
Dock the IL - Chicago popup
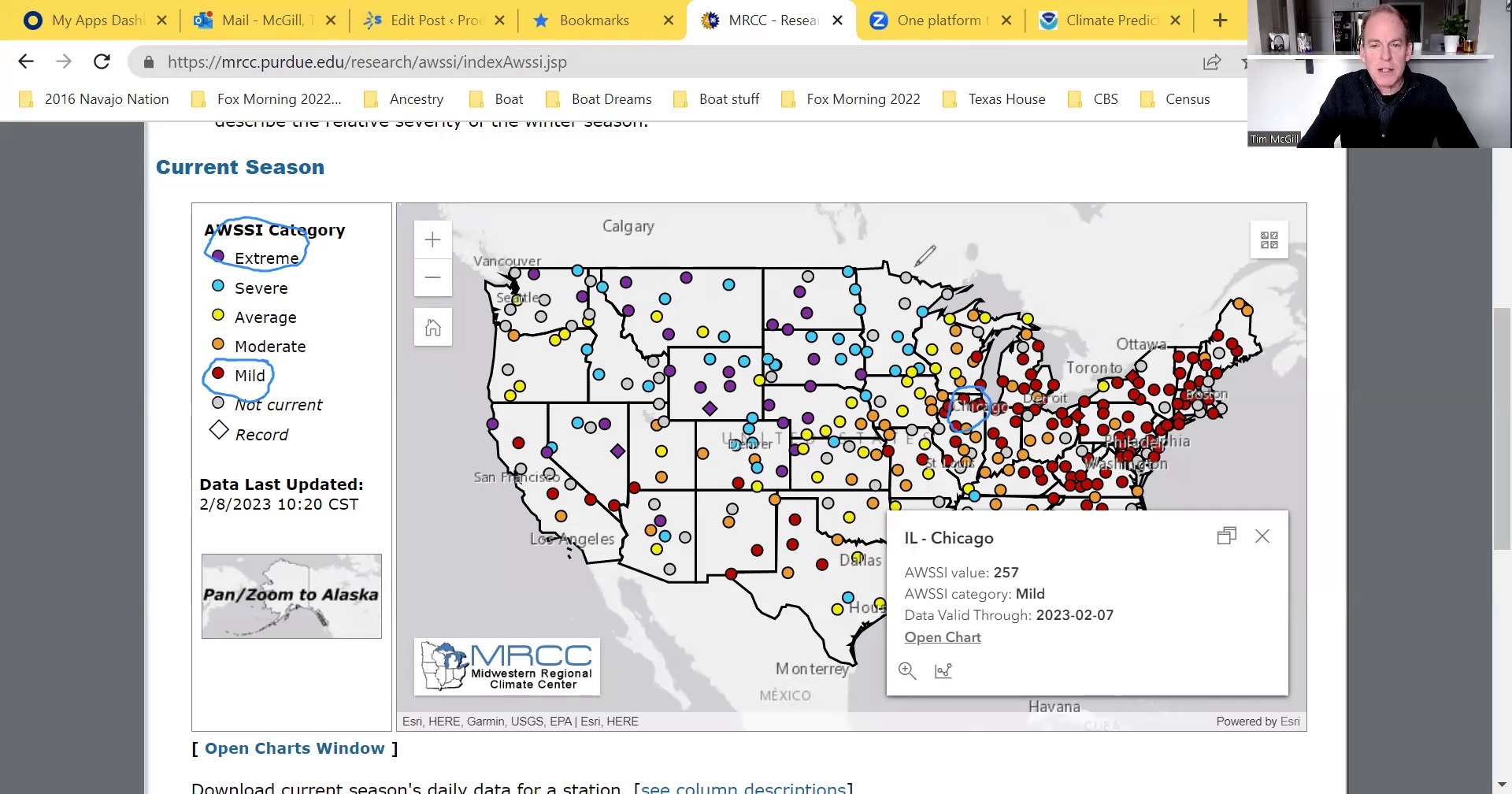tap(1226, 536)
